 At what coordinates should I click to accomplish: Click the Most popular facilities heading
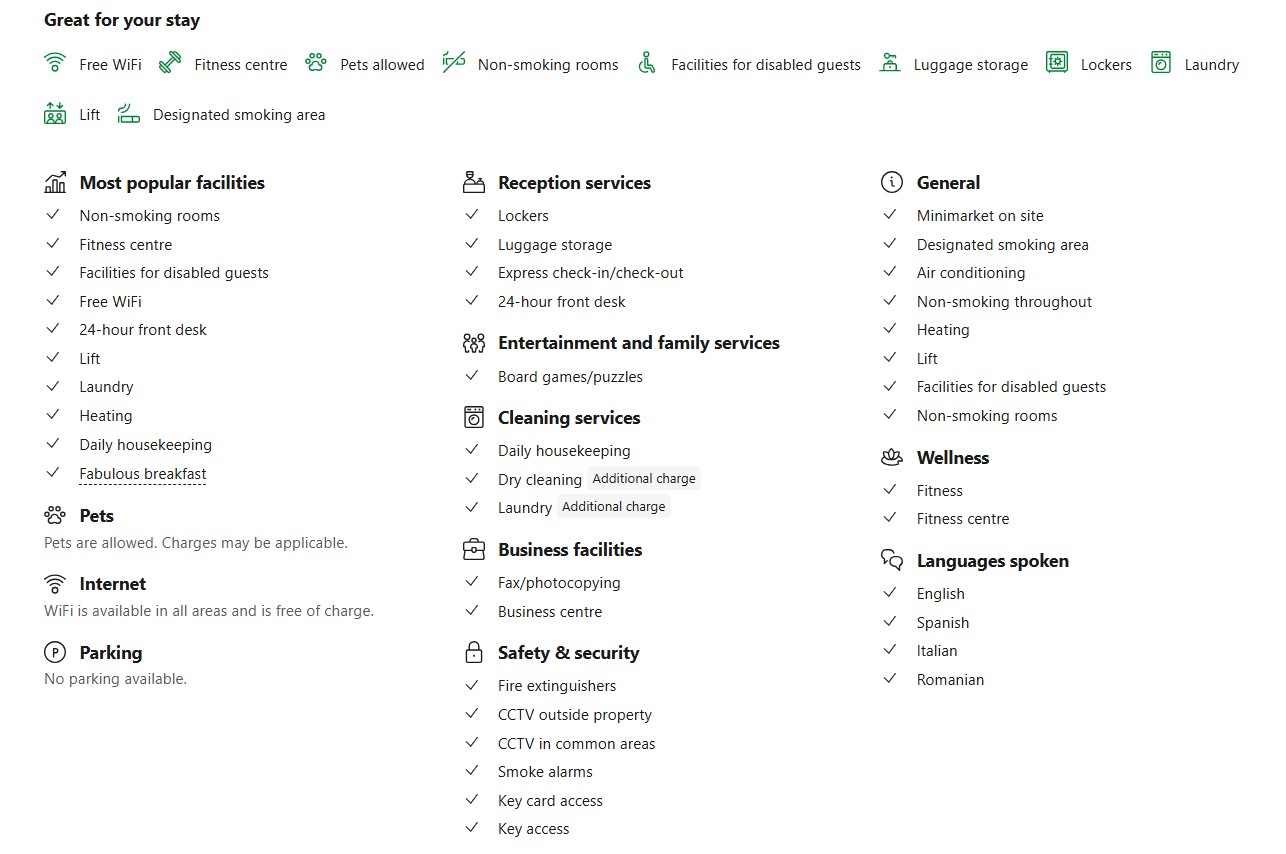coord(172,183)
